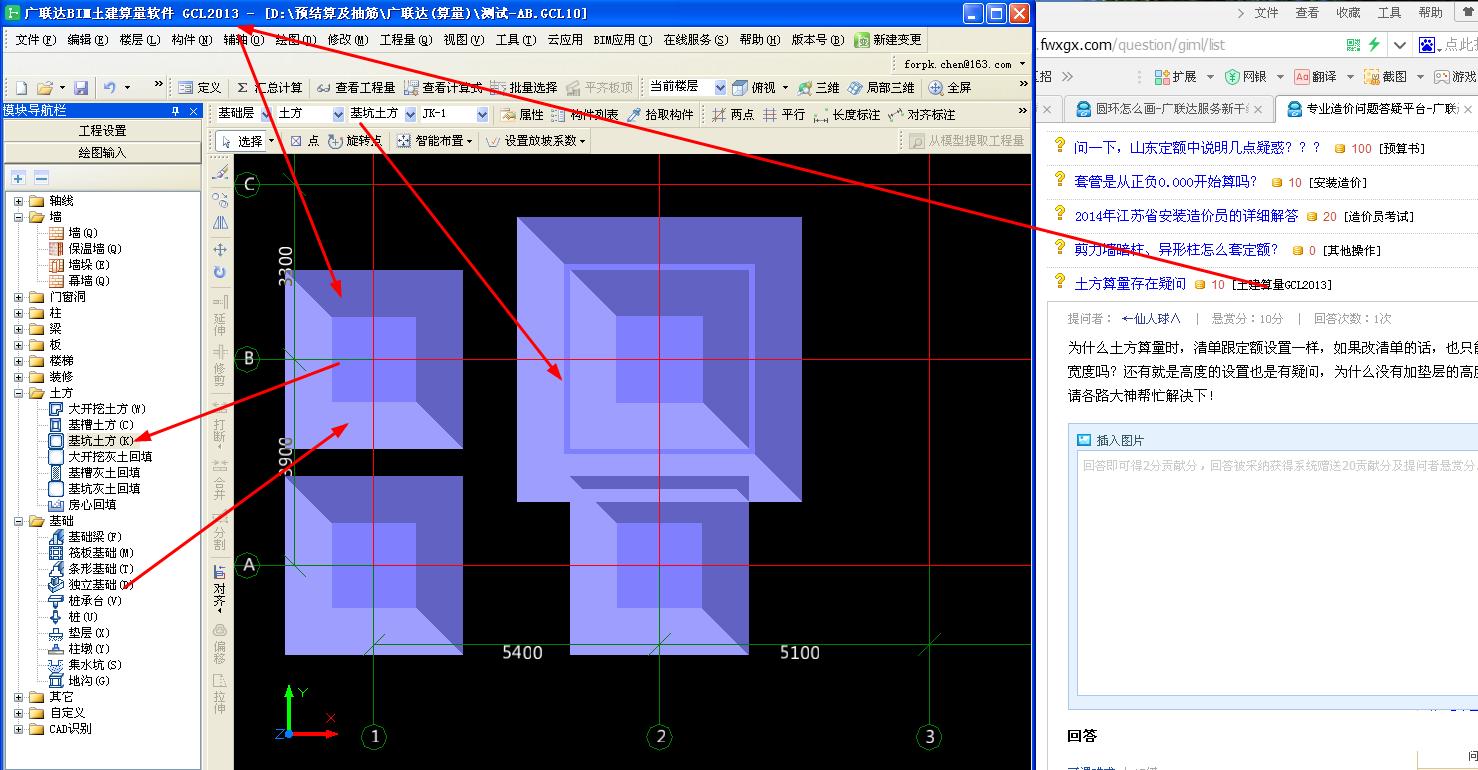Switch to browser tab 圆环怎么画
The height and width of the screenshot is (770, 1478).
1170,109
